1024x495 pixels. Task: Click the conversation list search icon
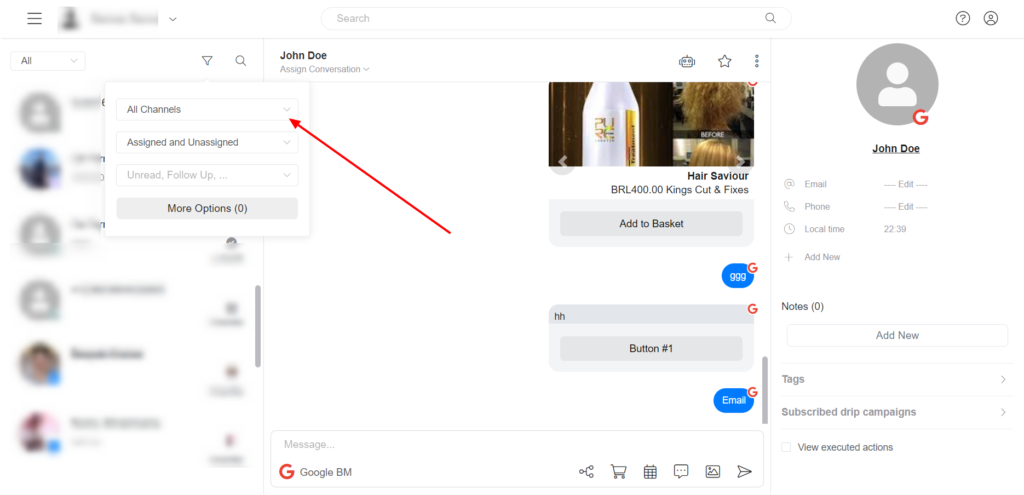pyautogui.click(x=240, y=61)
